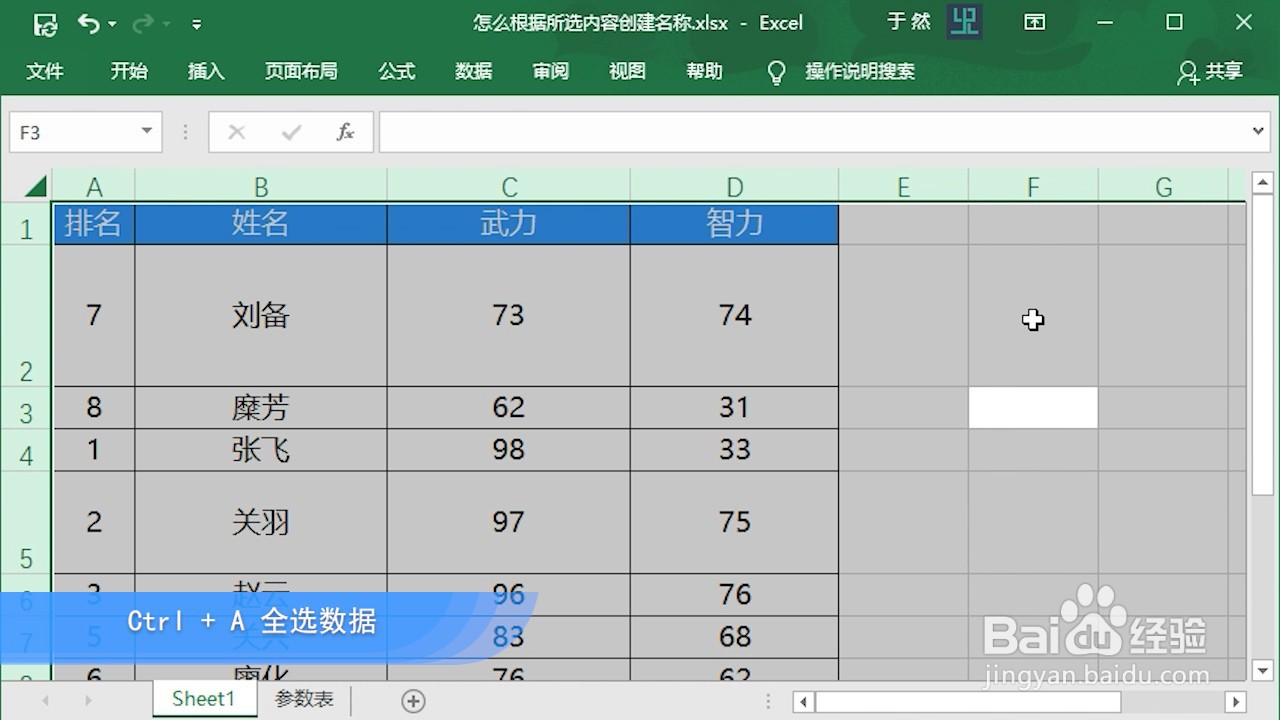Click the Insert Function fx icon
This screenshot has height=720, width=1280.
pyautogui.click(x=345, y=131)
